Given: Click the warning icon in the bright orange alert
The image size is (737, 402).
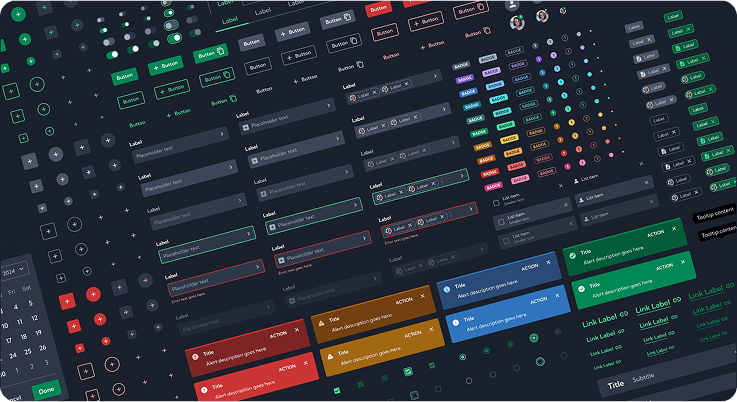Looking at the screenshot, I should (x=330, y=356).
